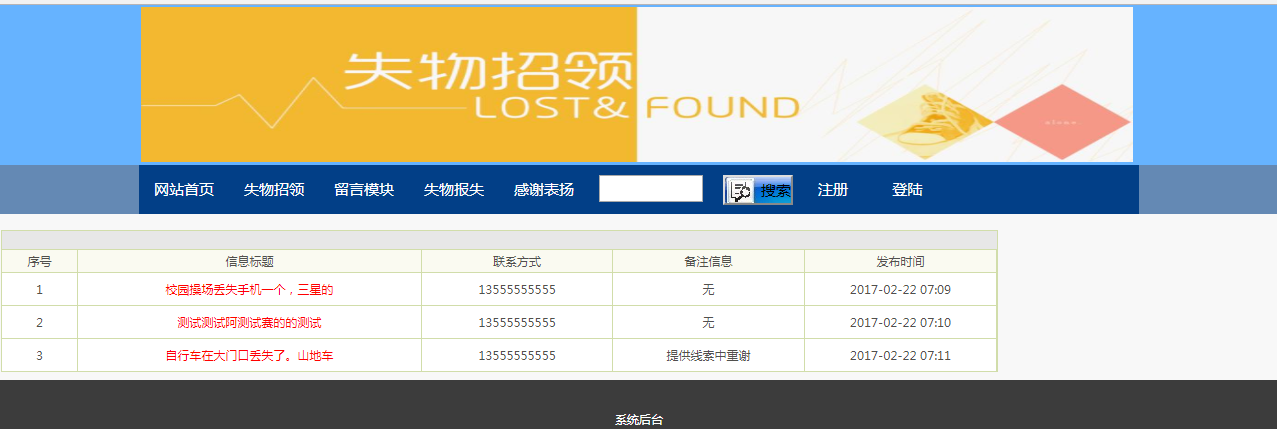Open the 系统后台 footer link

coord(639,420)
